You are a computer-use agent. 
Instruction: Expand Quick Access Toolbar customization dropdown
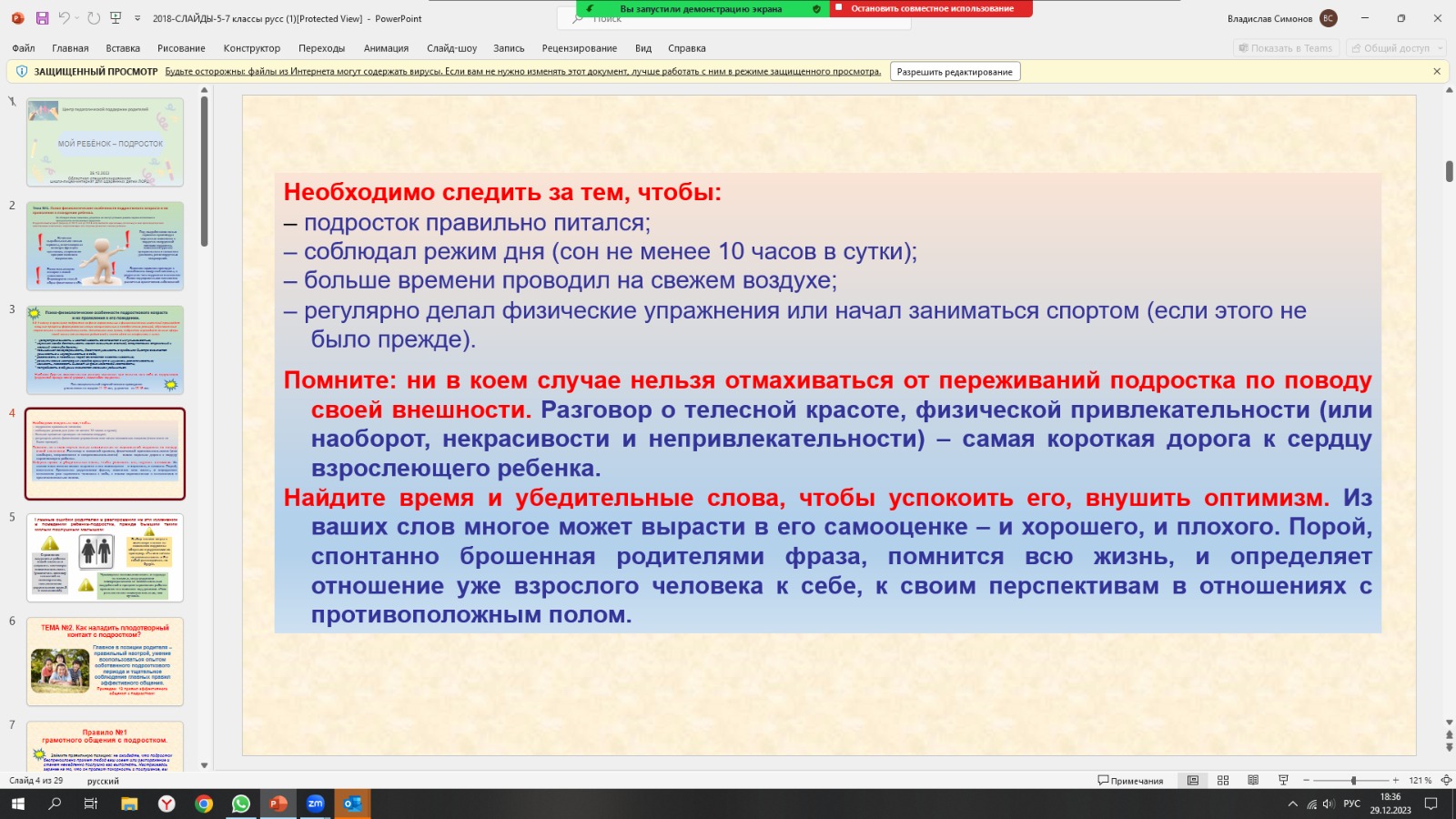137,18
